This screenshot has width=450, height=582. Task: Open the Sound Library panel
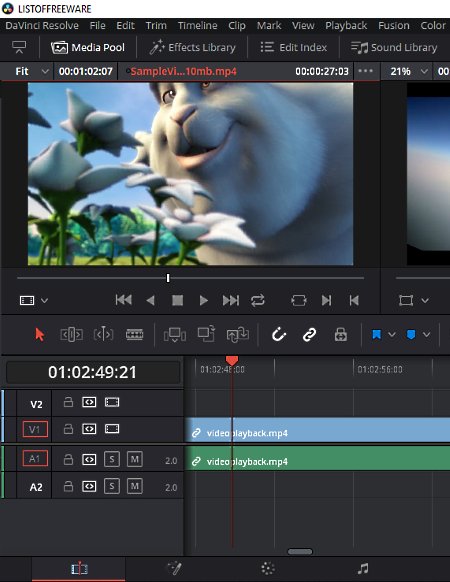coord(394,48)
